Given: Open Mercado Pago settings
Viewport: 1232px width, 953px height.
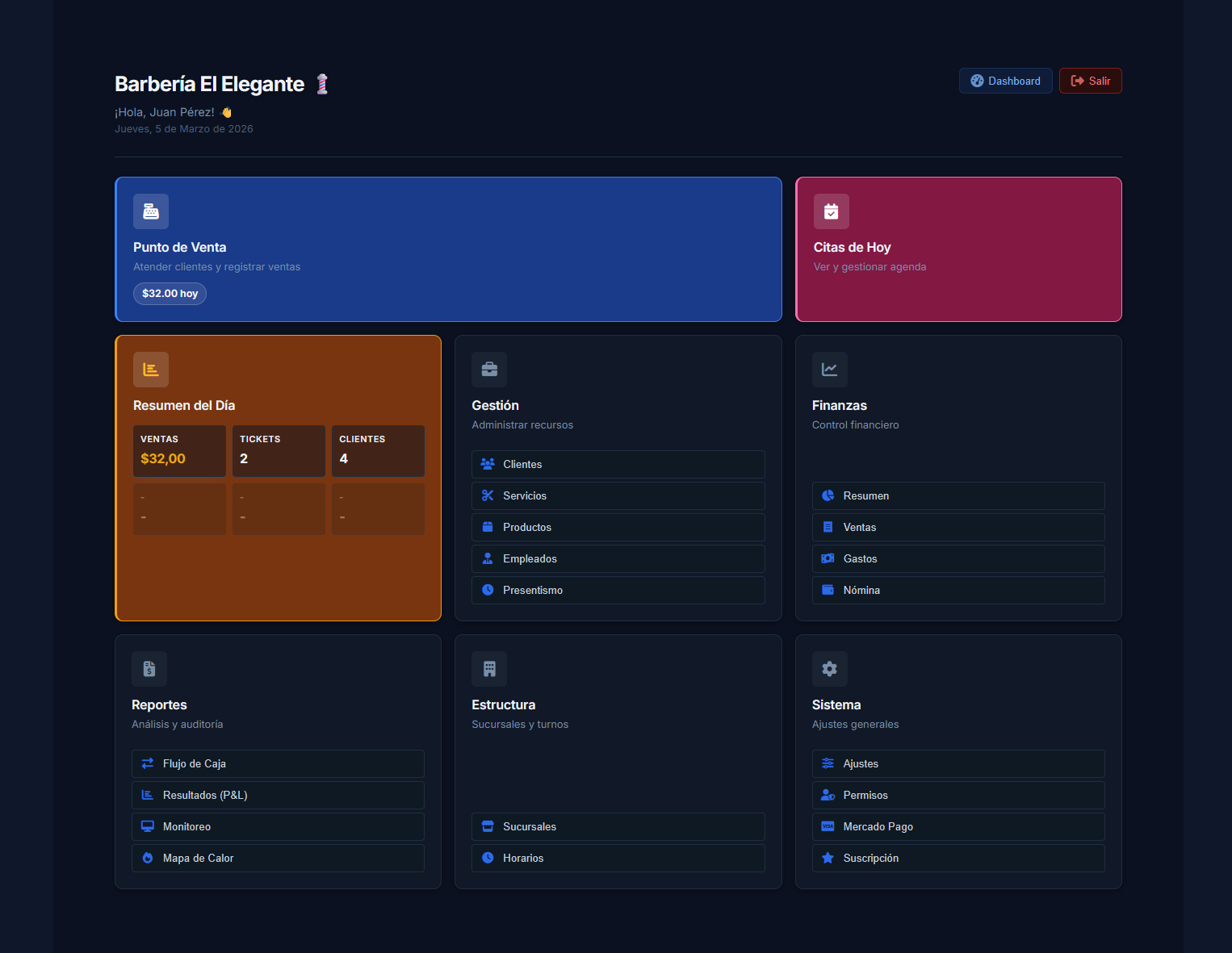Looking at the screenshot, I should (x=958, y=826).
